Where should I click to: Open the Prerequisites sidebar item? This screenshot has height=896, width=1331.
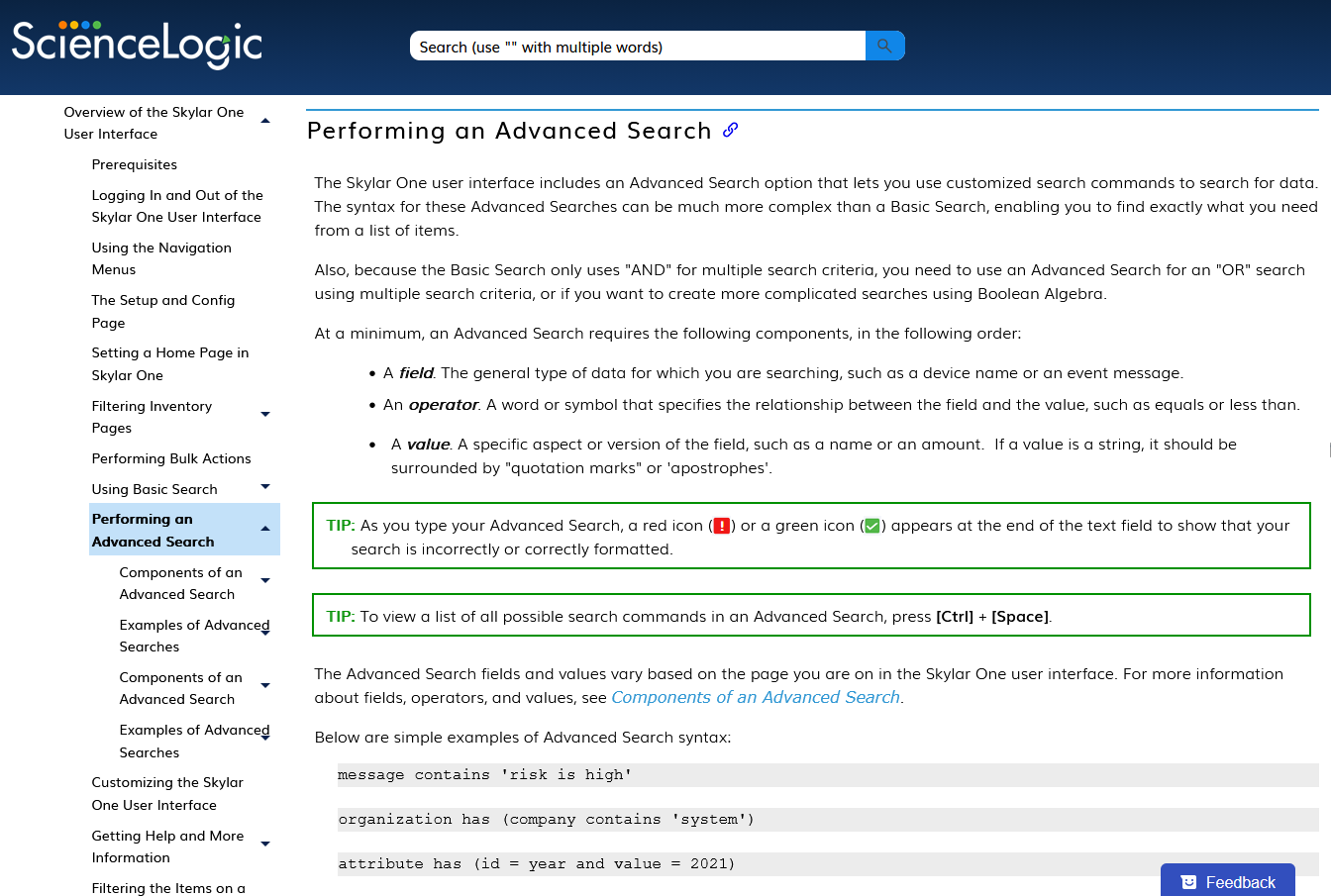click(135, 164)
